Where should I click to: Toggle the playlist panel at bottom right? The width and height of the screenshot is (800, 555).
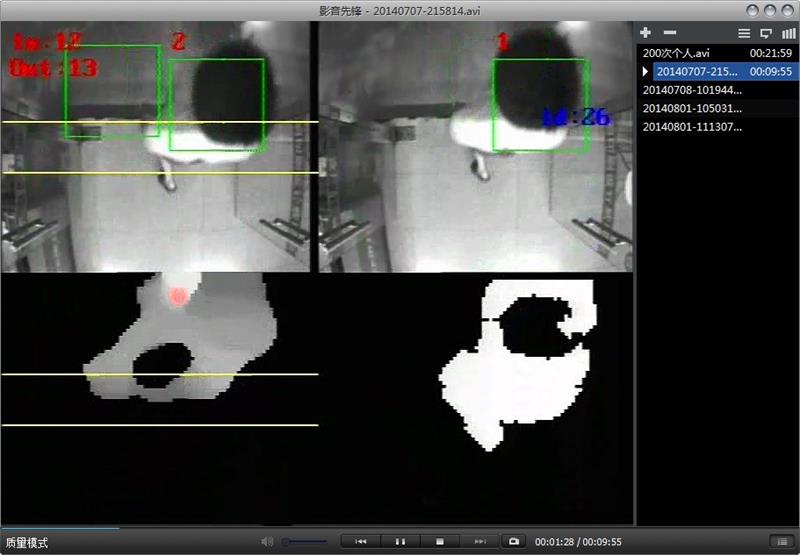pyautogui.click(x=780, y=541)
